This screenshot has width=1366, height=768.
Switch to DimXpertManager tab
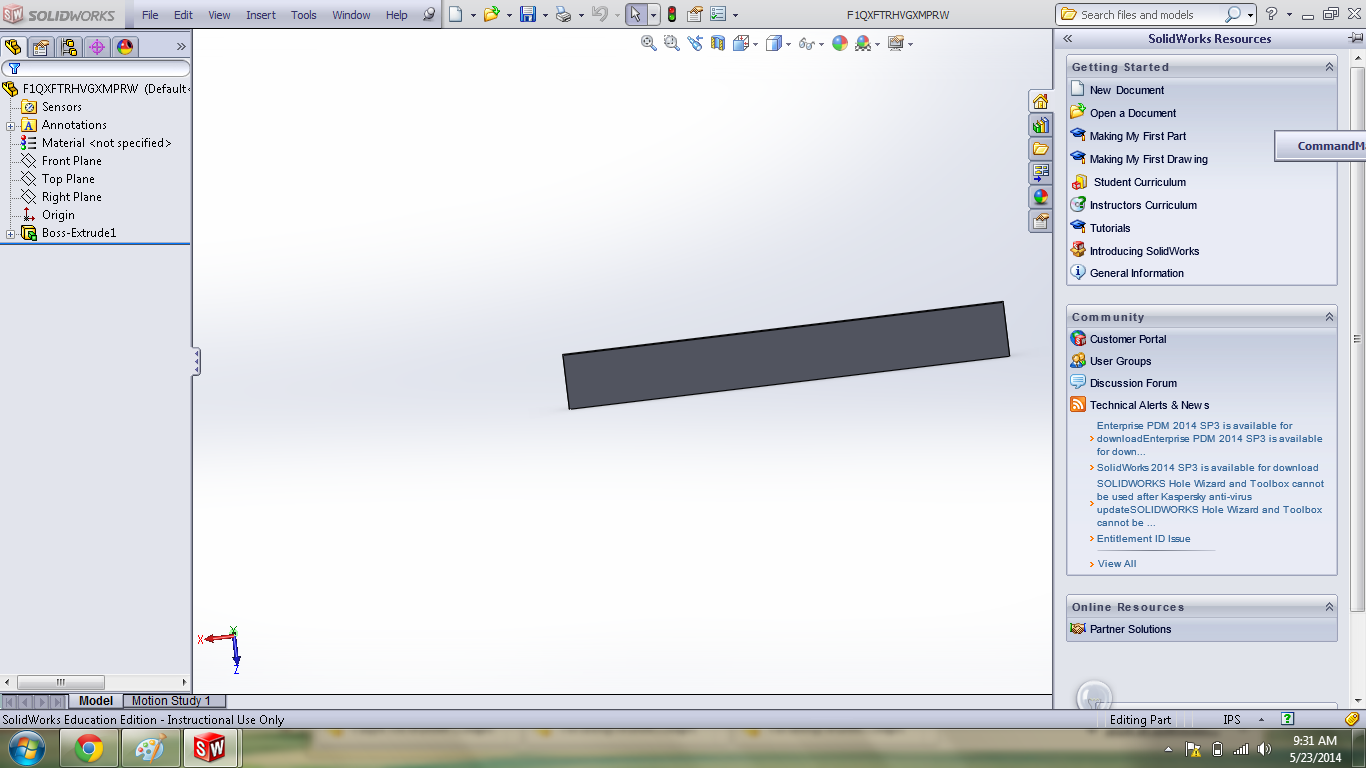pos(97,47)
